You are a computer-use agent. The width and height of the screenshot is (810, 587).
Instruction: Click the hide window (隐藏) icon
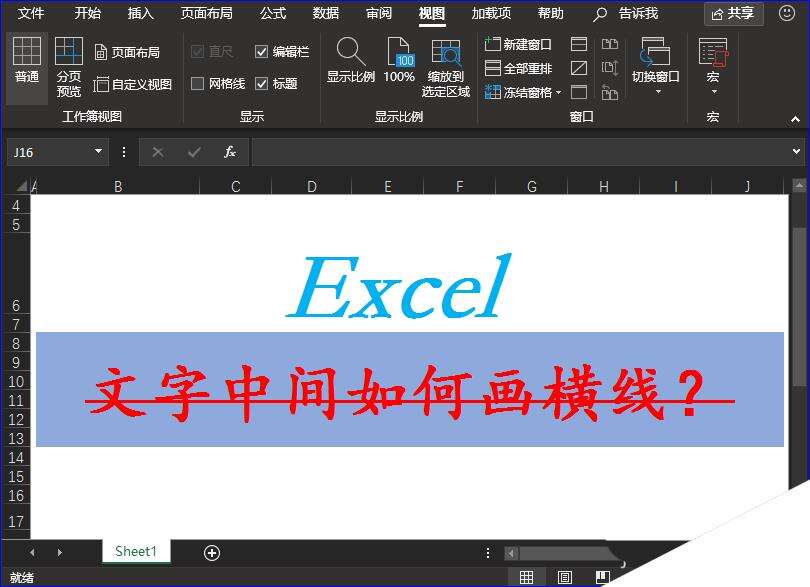579,68
